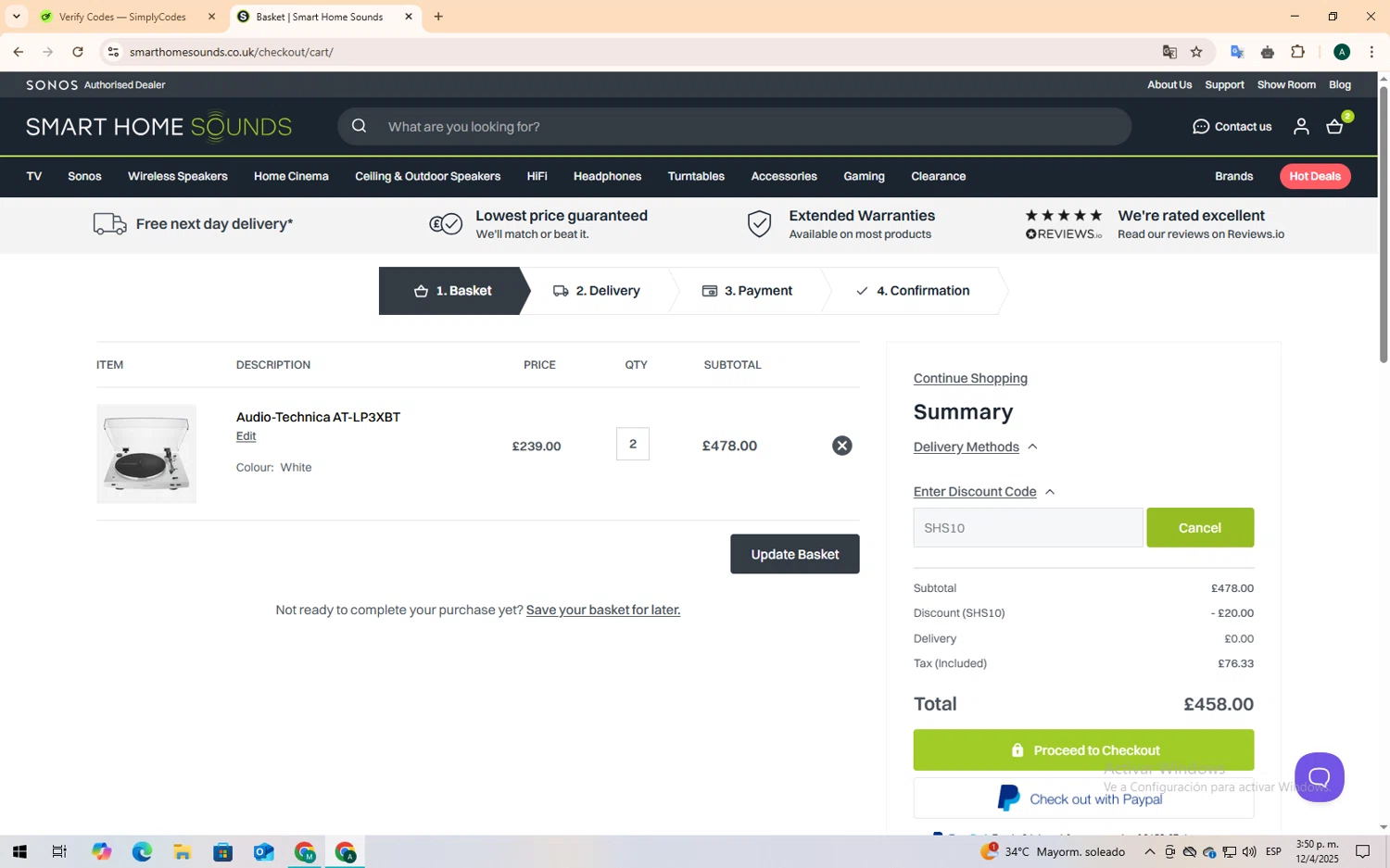This screenshot has width=1390, height=868.
Task: Open the tab search dropdown arrow
Action: click(16, 17)
